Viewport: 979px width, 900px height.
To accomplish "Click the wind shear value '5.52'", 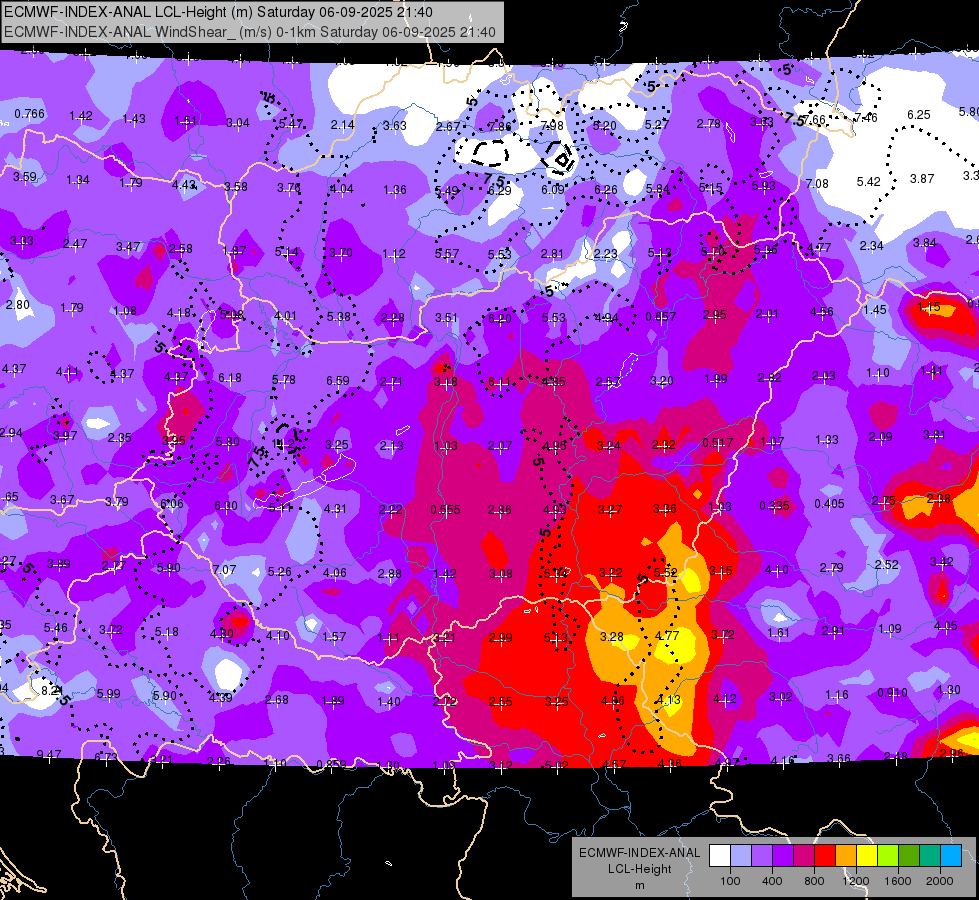I will tap(666, 572).
